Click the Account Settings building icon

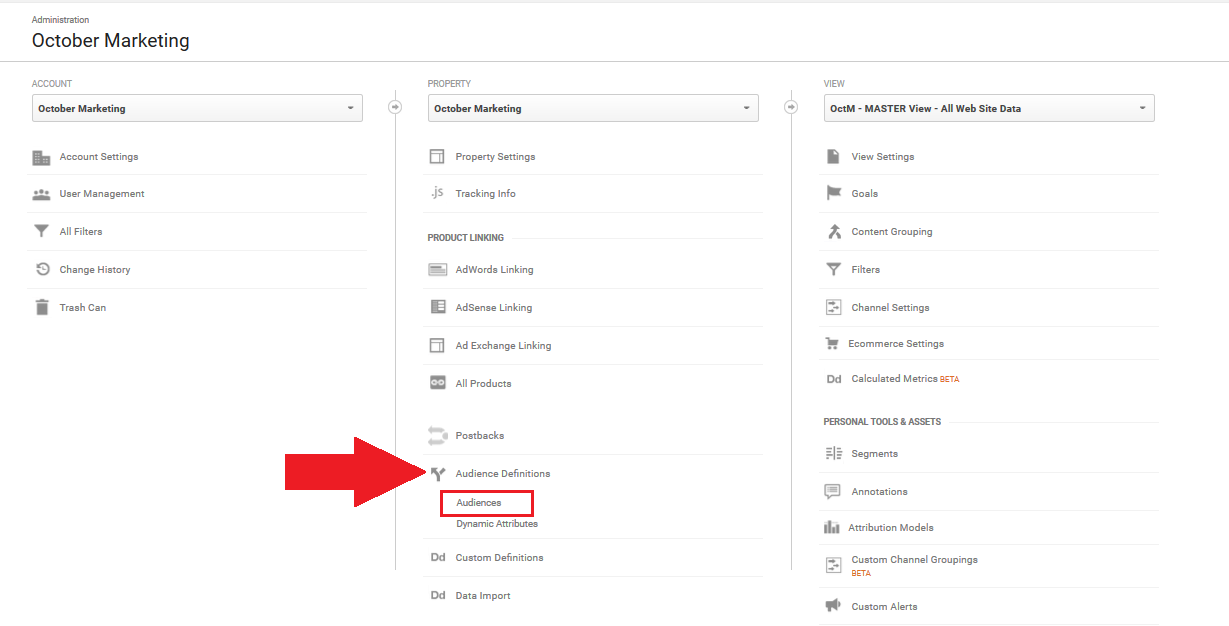(41, 157)
